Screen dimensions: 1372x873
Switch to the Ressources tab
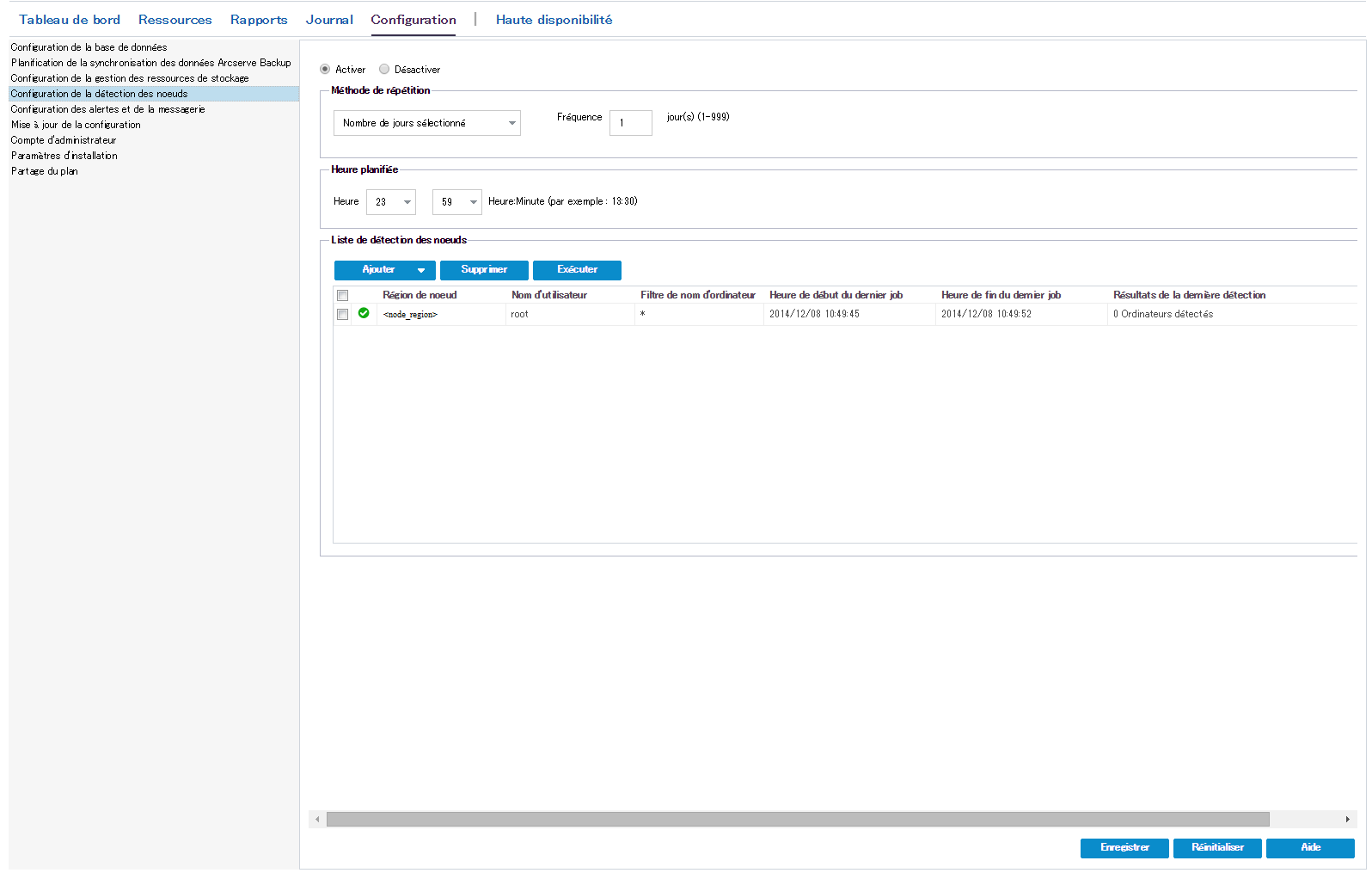pos(175,20)
